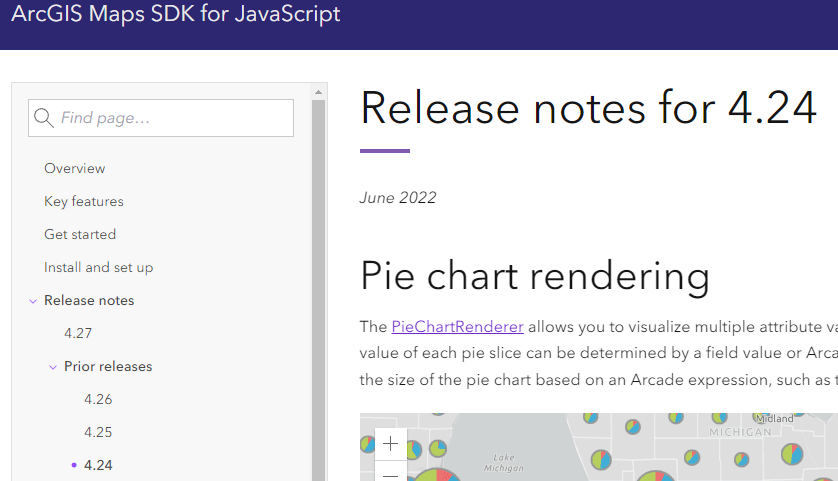Click the Release notes for 4.24 heading
This screenshot has height=481, width=838.
point(588,108)
